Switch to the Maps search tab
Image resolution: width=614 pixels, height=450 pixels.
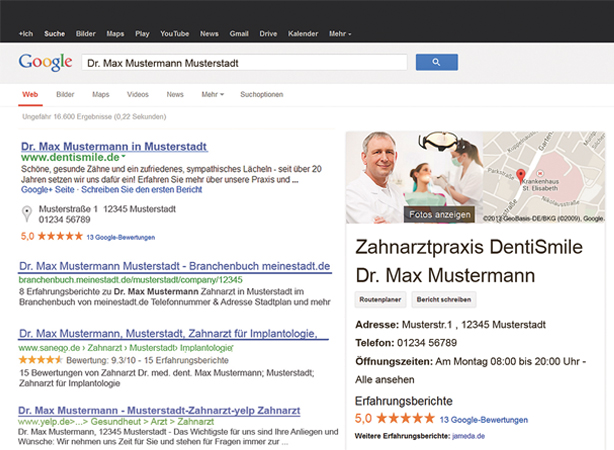[x=101, y=94]
